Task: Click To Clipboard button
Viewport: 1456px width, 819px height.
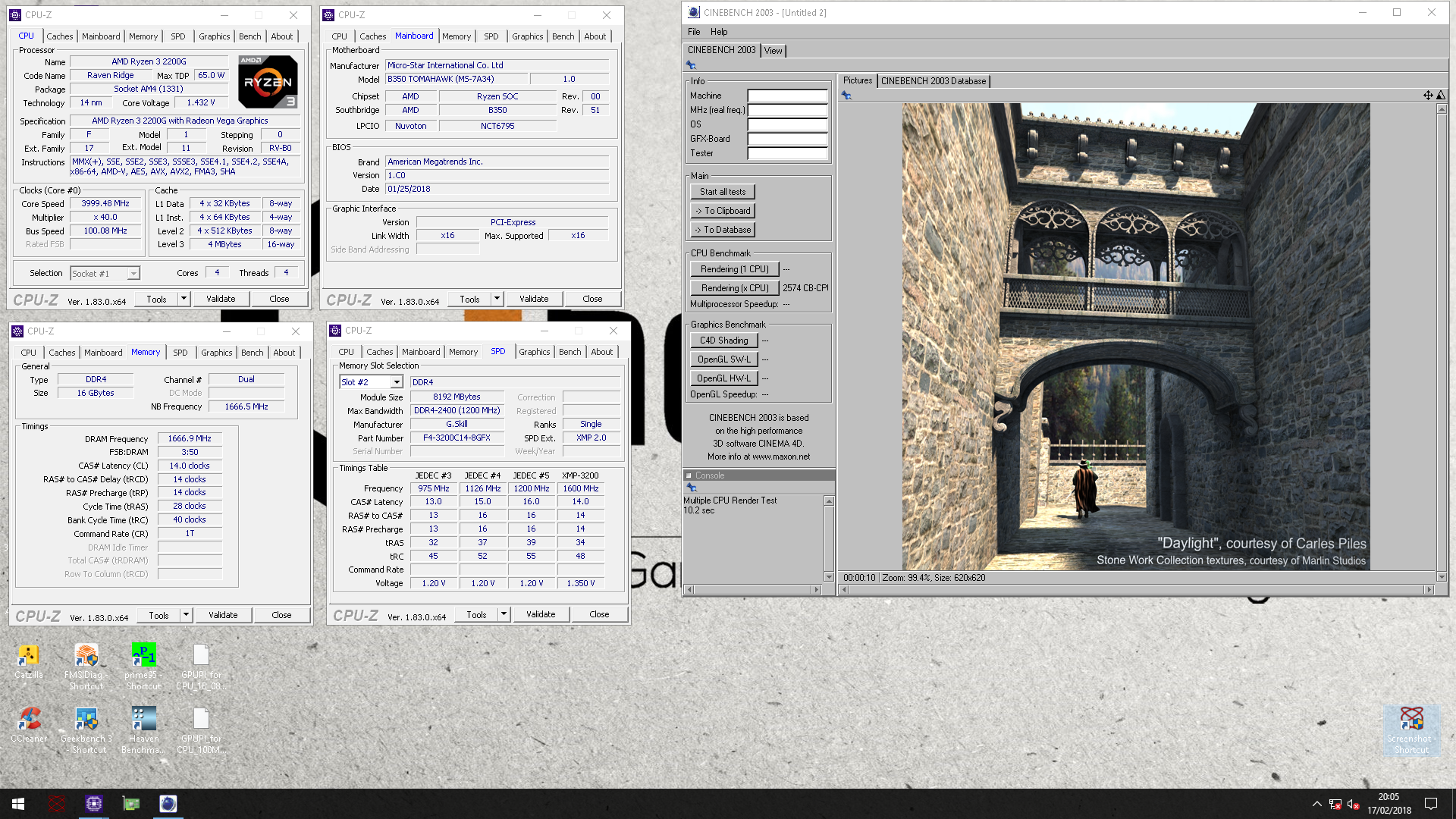Action: point(723,211)
